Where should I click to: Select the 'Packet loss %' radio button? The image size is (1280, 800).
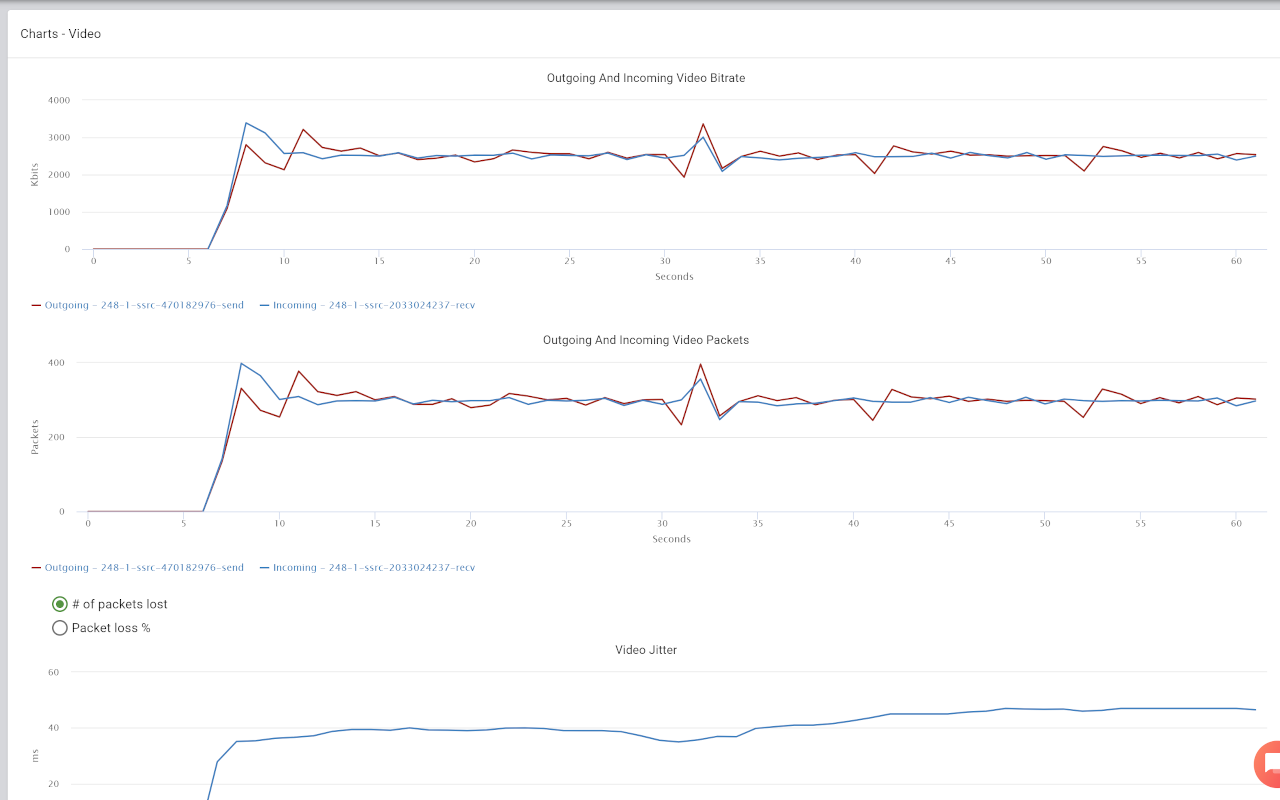point(59,628)
